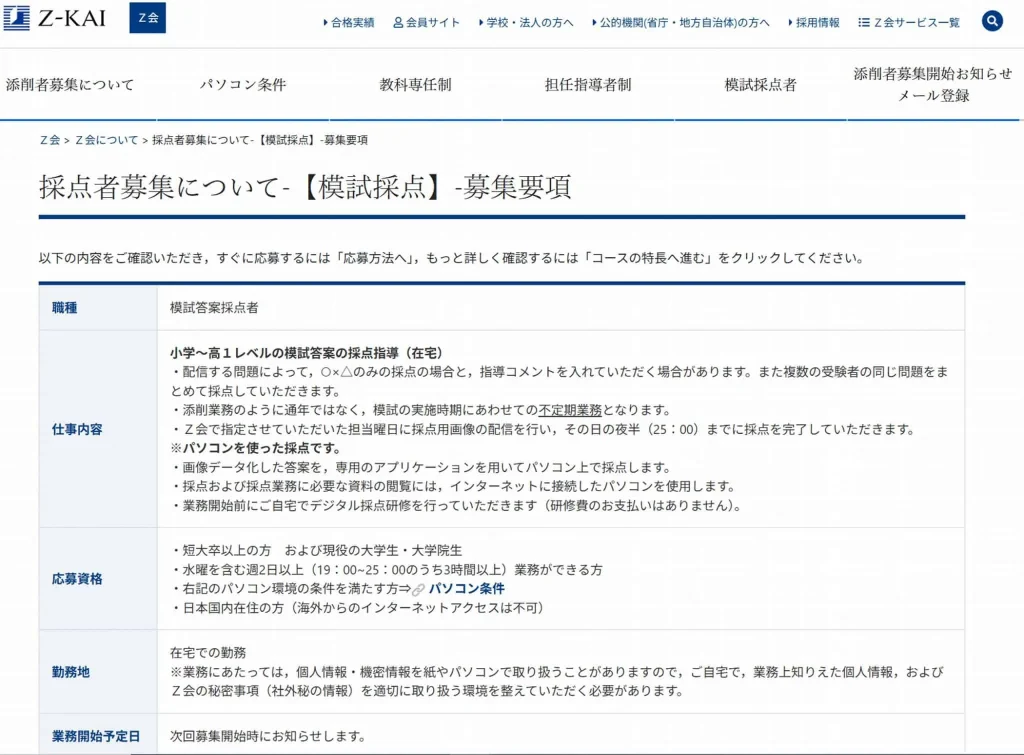Select パソコン条件 nav tab
The image size is (1024, 755).
pos(243,84)
